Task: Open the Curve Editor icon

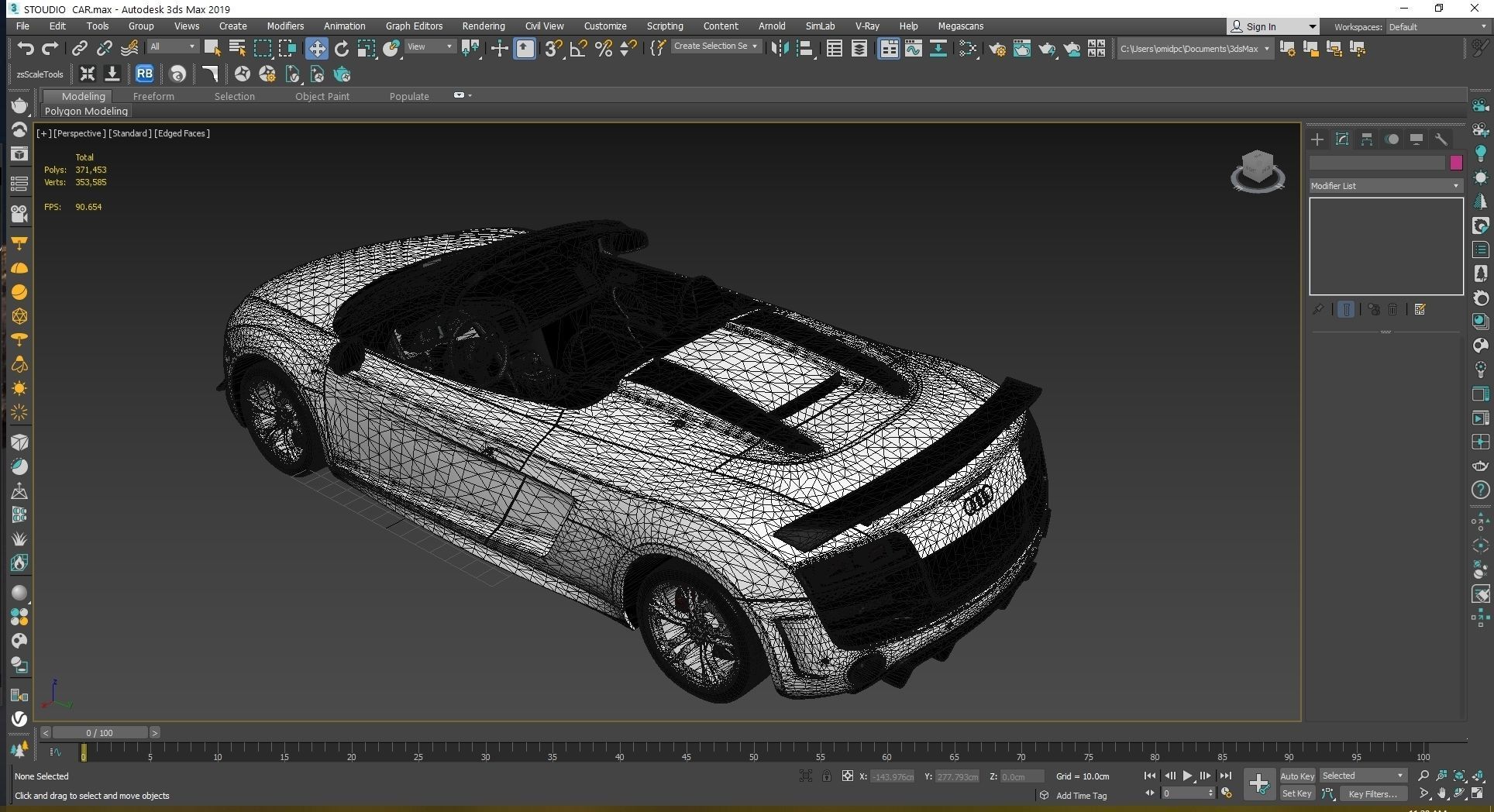Action: coord(914,49)
